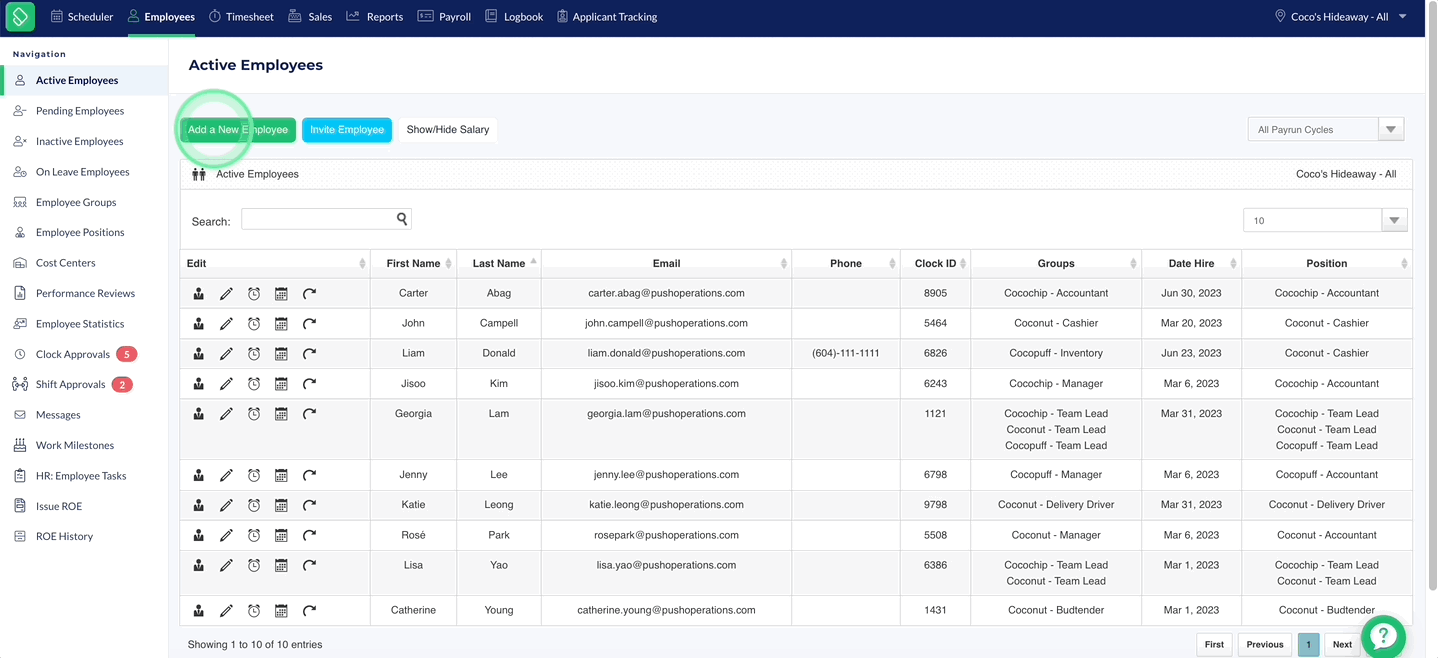Open Pending Employees in sidebar
The width and height of the screenshot is (1438, 658).
tap(80, 111)
